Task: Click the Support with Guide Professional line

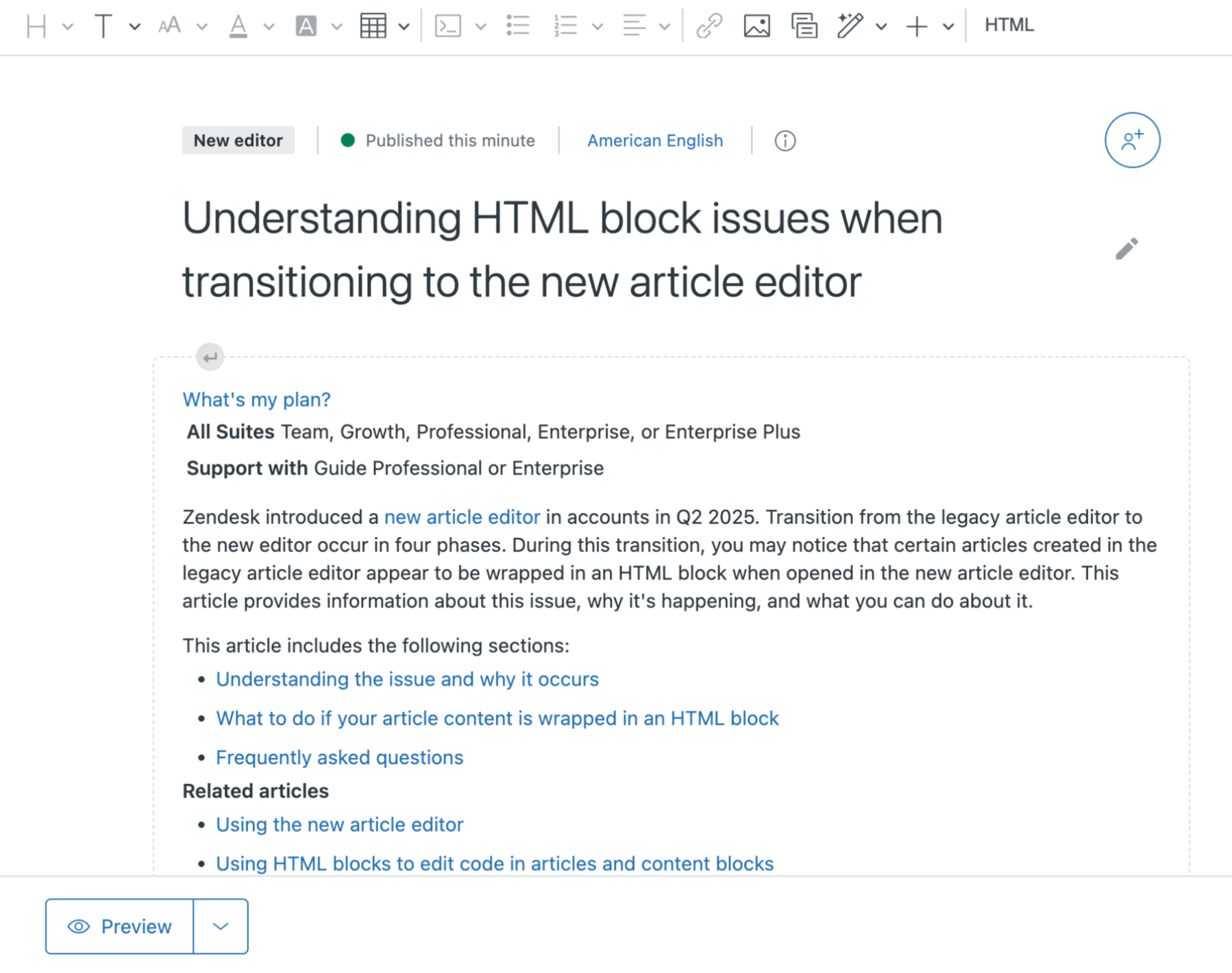Action: [395, 468]
